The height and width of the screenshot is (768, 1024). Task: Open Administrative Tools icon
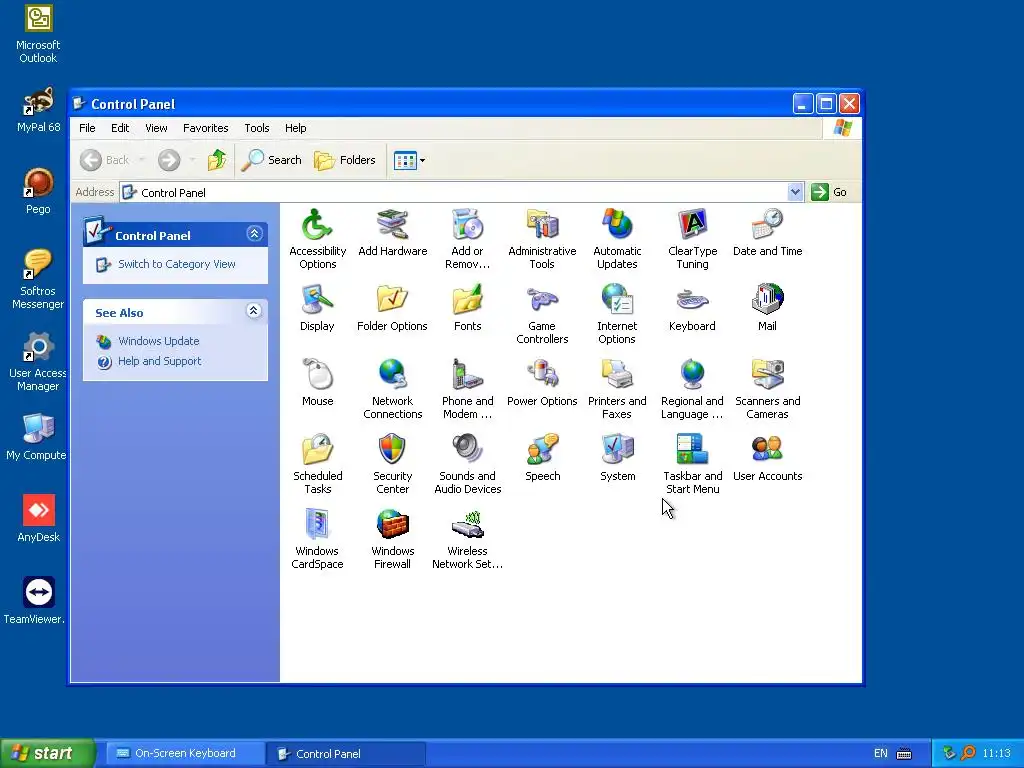click(x=542, y=238)
